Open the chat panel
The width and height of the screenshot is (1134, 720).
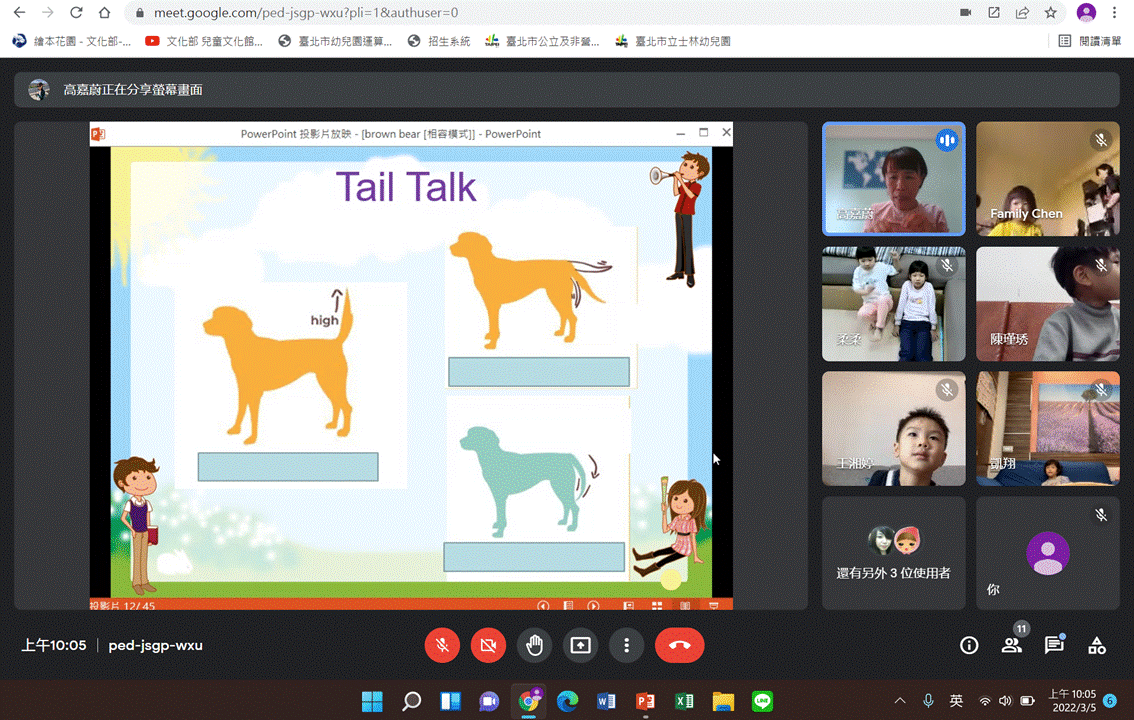[1054, 646]
